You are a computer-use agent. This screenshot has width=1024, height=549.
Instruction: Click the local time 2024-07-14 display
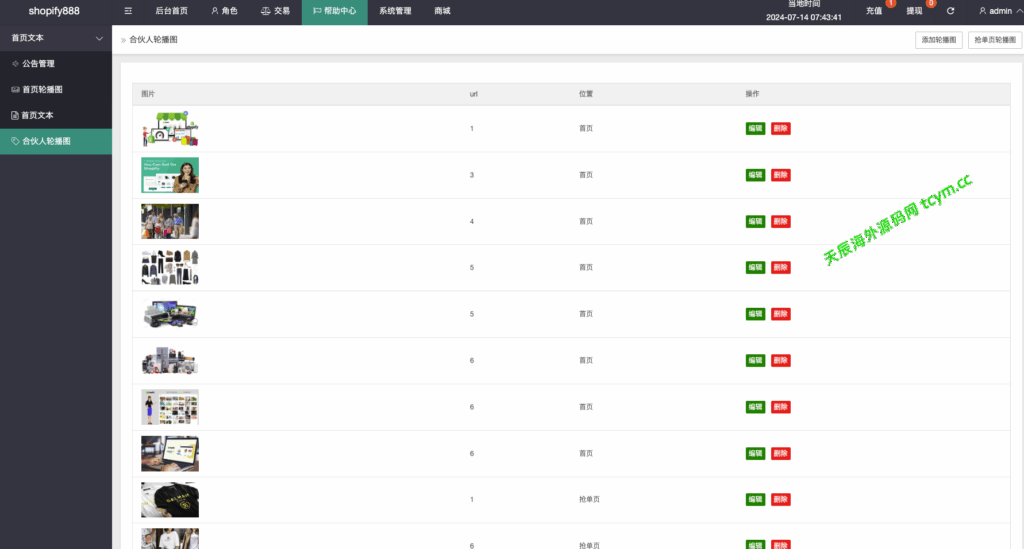tap(804, 18)
